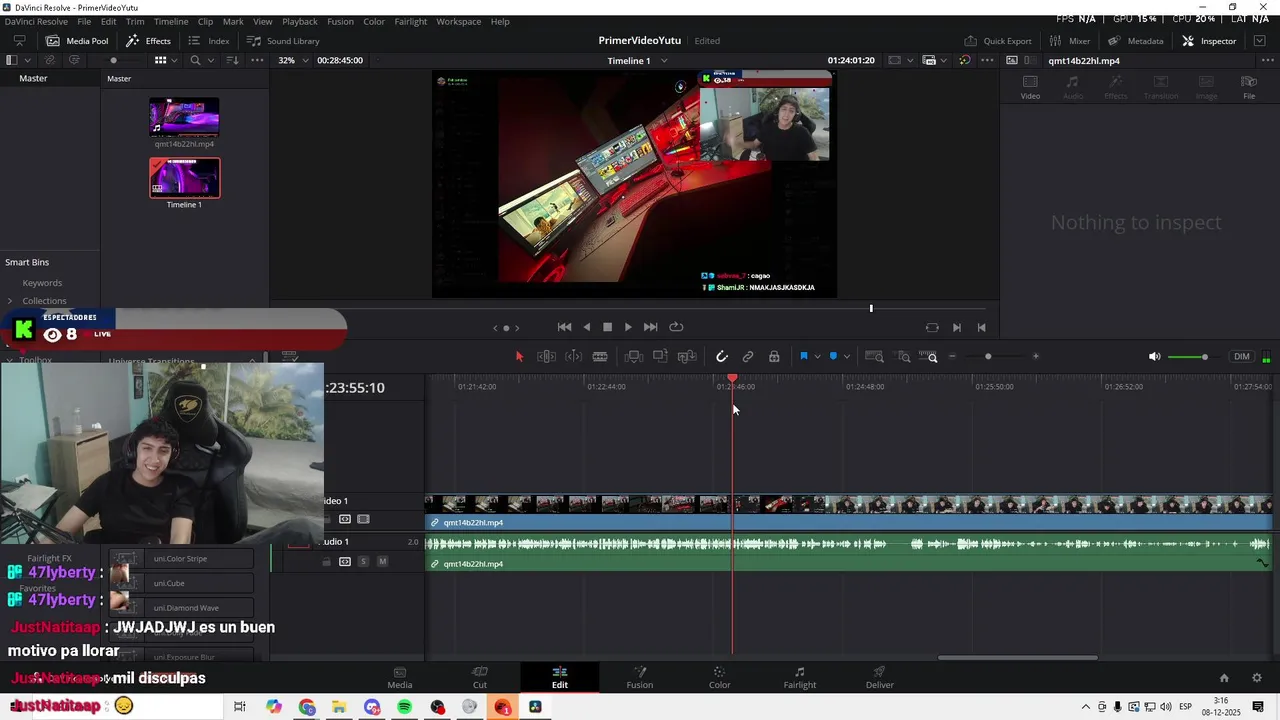Click the horizontal timeline scrollbar
The image size is (1280, 720).
[1017, 657]
